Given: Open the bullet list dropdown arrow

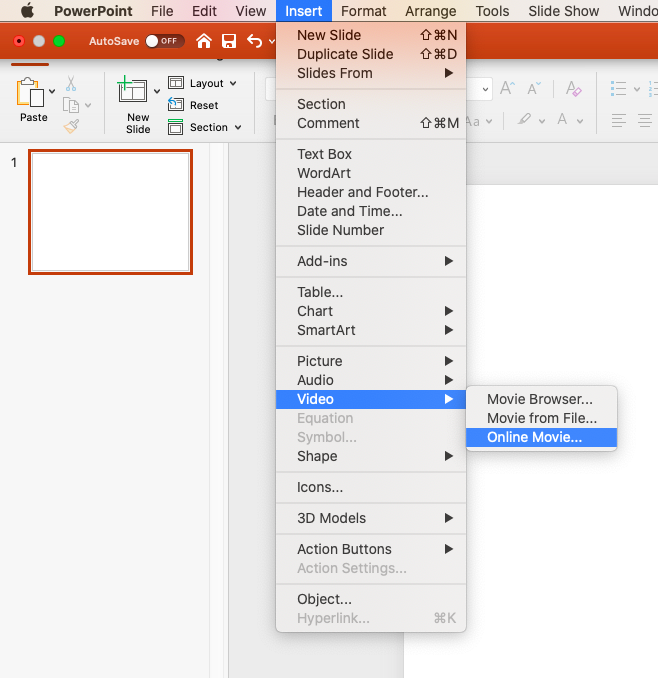Looking at the screenshot, I should (637, 89).
